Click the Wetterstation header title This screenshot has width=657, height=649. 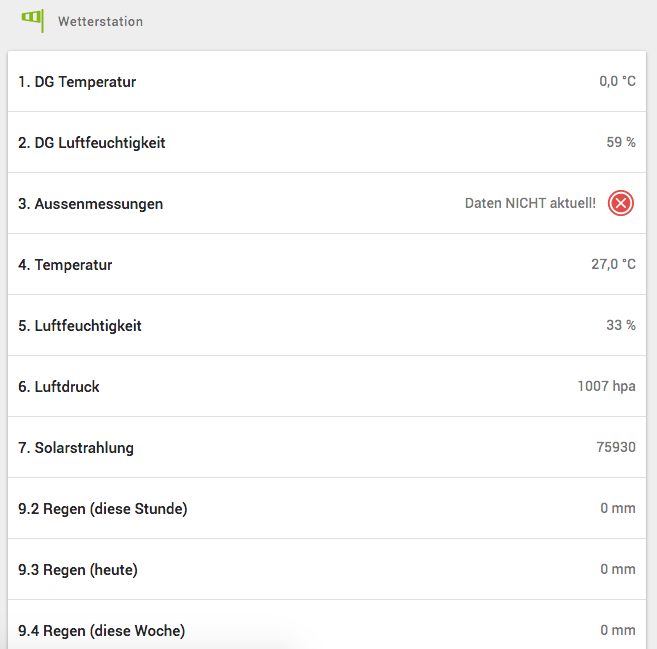[100, 21]
